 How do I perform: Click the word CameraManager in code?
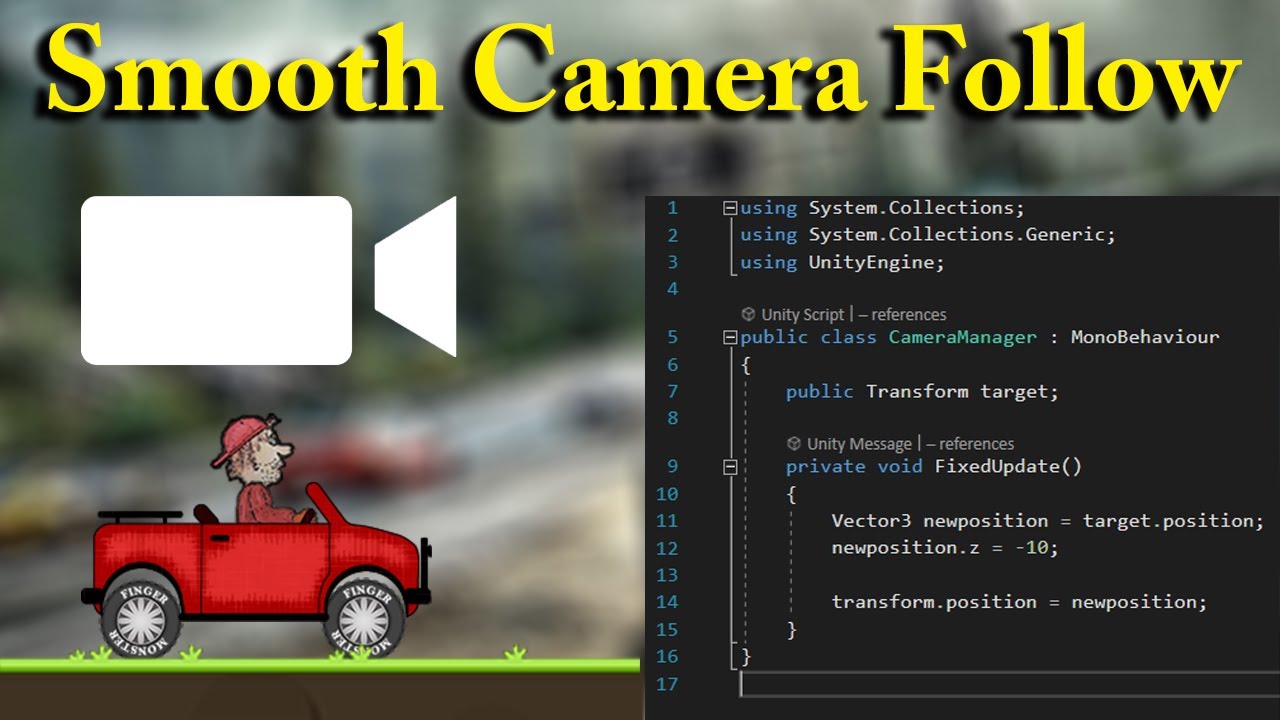[x=963, y=337]
